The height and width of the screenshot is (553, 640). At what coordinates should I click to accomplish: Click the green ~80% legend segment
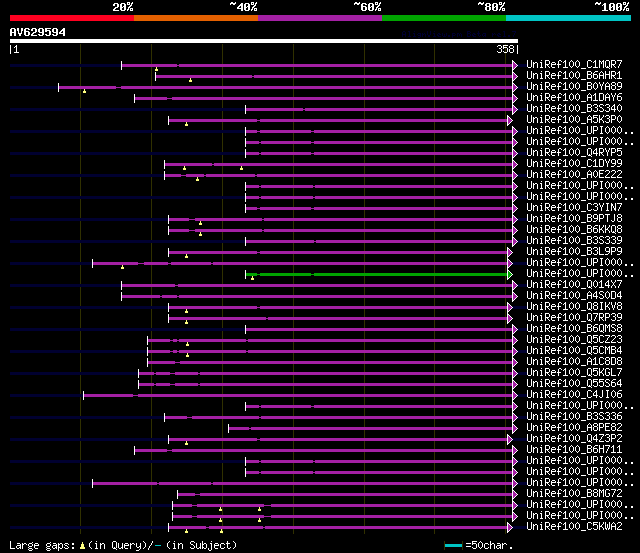click(x=444, y=18)
